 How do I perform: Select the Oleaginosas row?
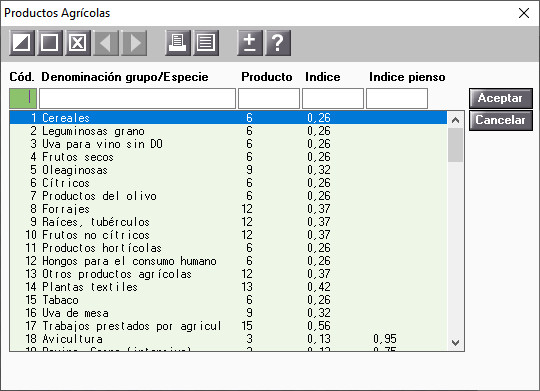228,170
